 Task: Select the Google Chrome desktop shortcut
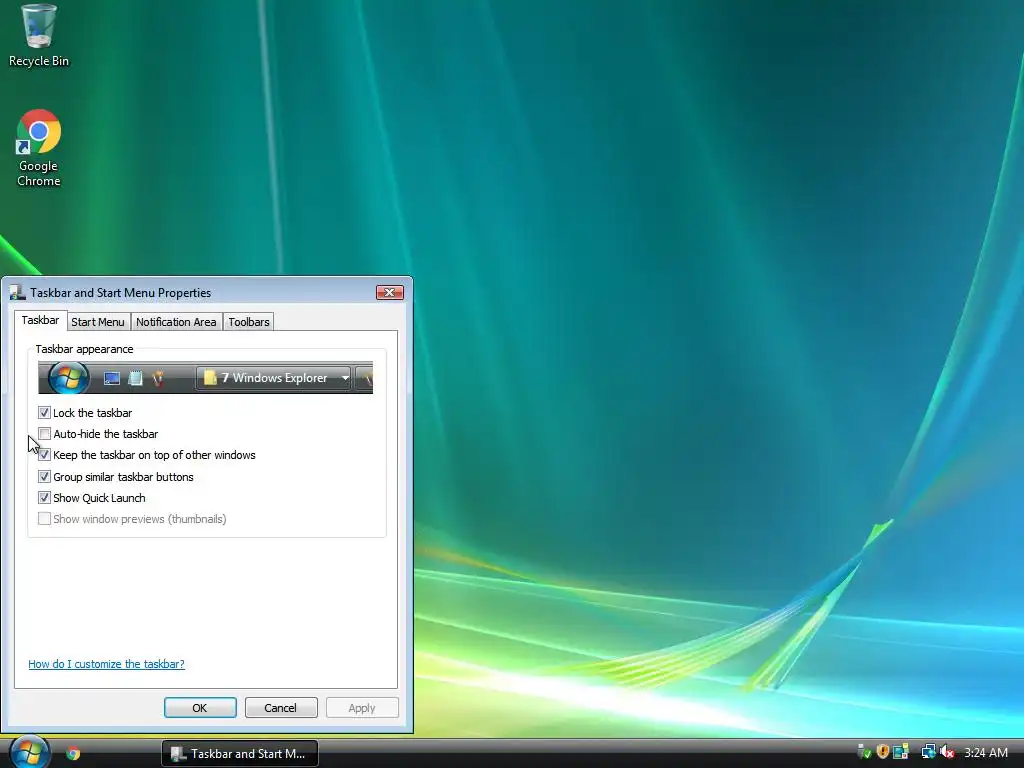pyautogui.click(x=38, y=148)
